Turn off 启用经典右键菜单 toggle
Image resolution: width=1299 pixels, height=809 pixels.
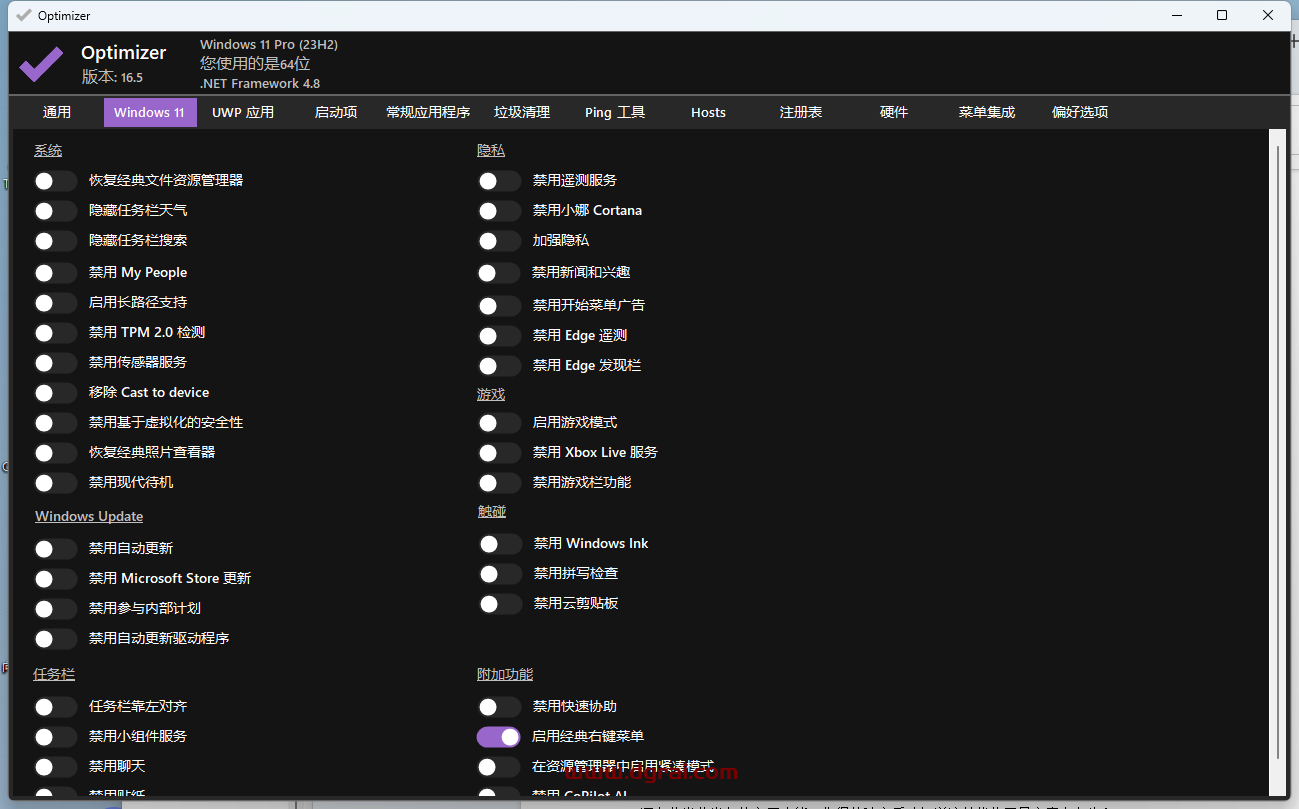[x=499, y=737]
